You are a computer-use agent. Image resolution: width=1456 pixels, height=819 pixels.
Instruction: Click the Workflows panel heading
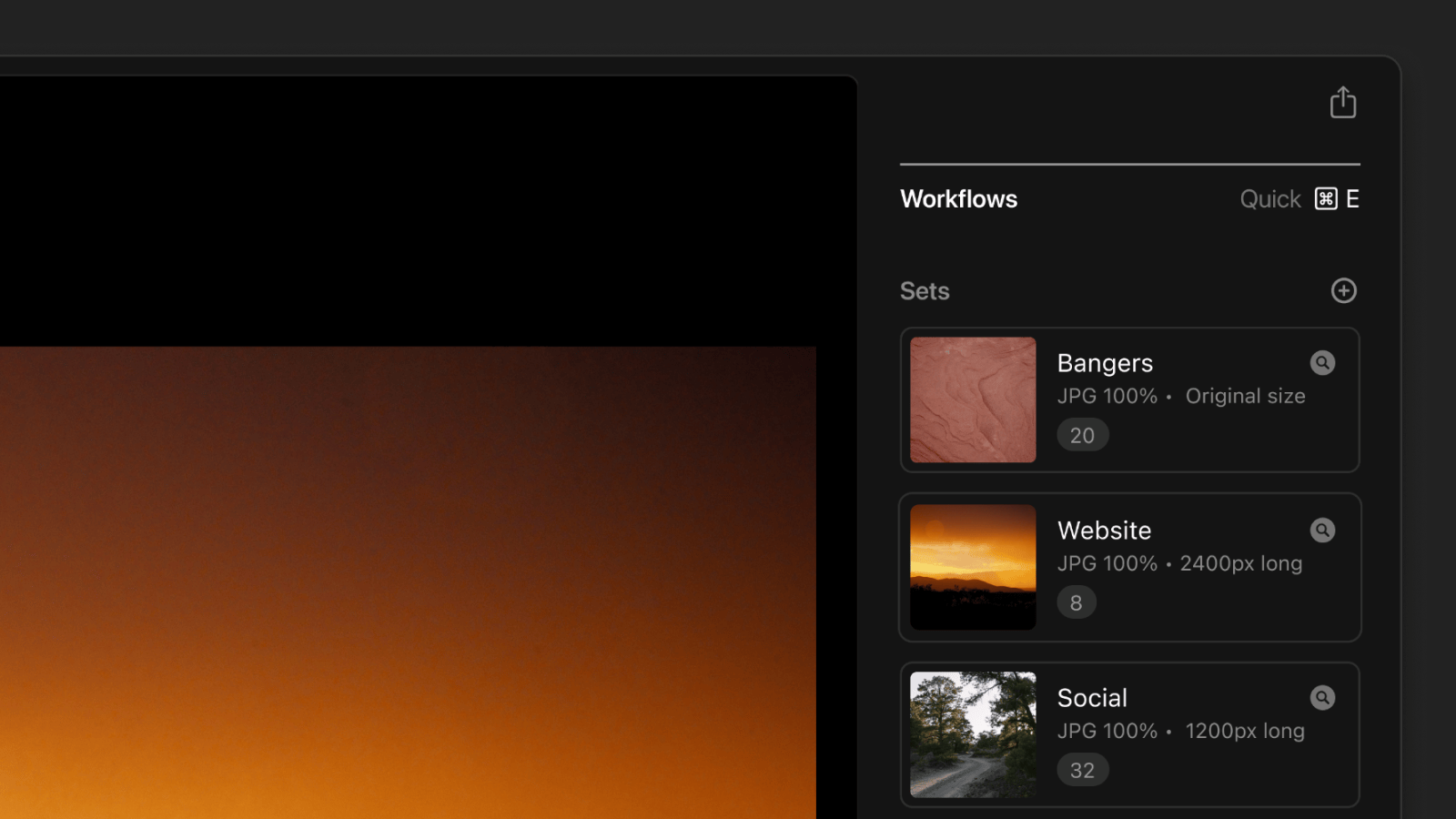(958, 198)
